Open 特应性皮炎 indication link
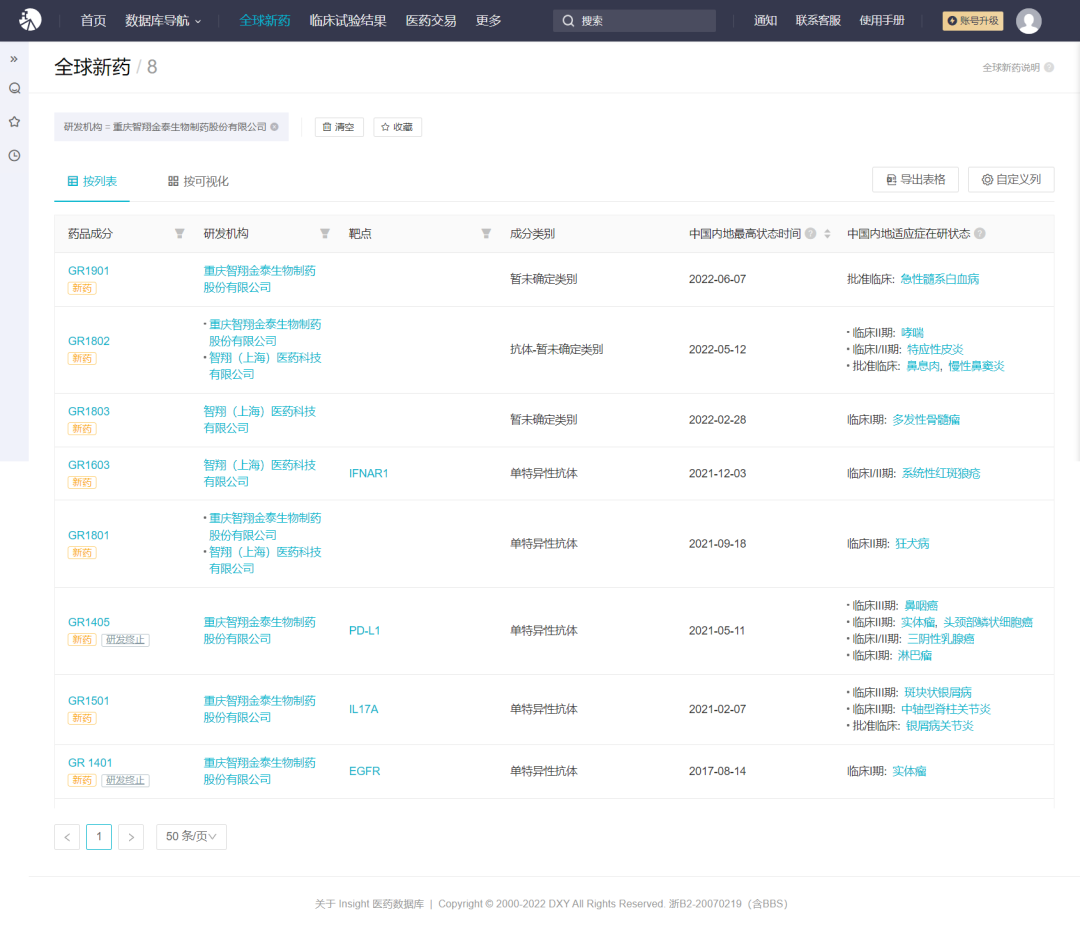The height and width of the screenshot is (931, 1080). click(935, 349)
